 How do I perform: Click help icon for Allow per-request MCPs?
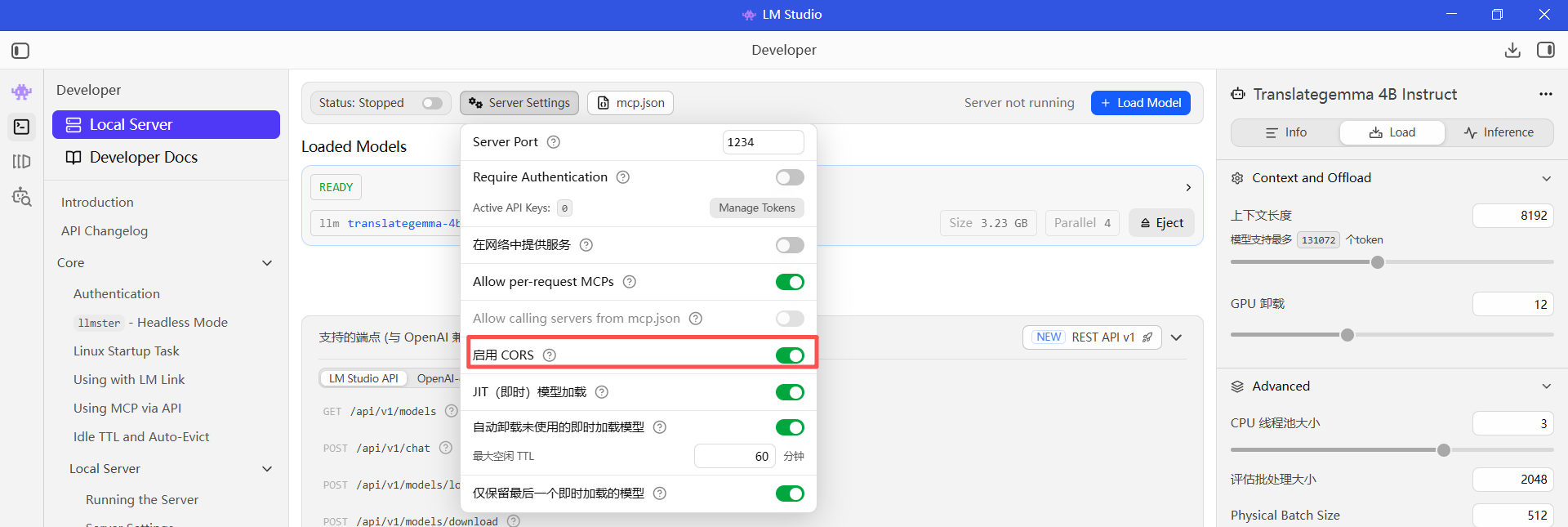pyautogui.click(x=630, y=282)
